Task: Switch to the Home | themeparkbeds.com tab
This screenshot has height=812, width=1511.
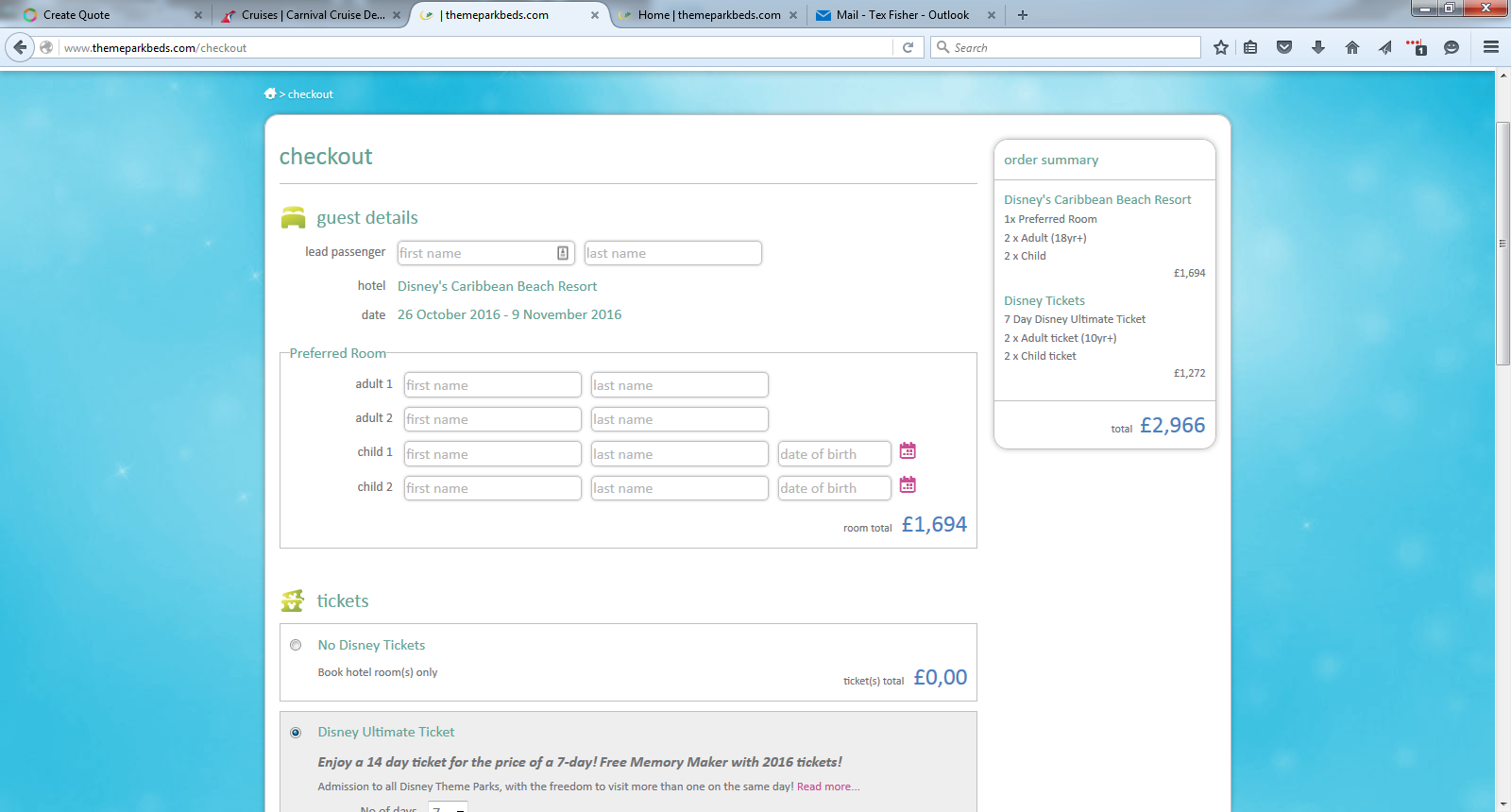Action: (708, 15)
